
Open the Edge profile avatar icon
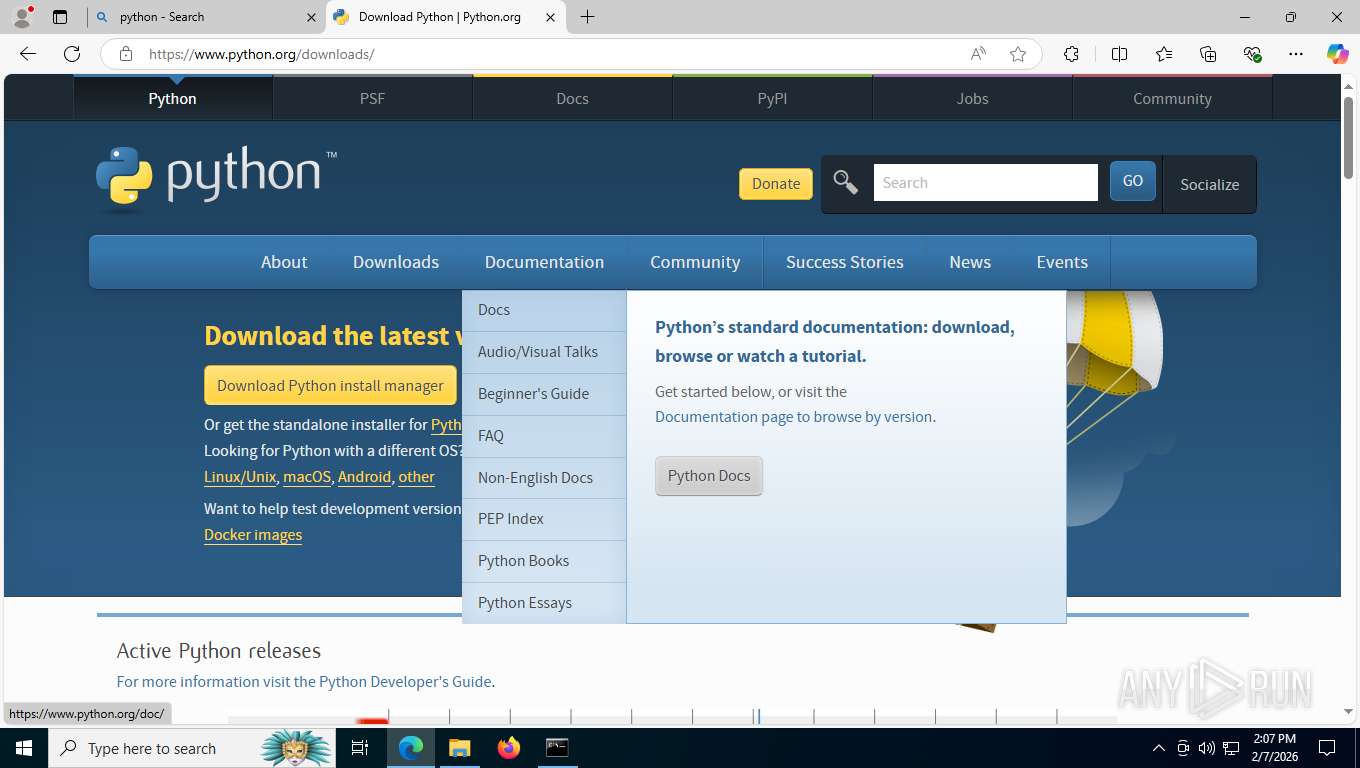[22, 17]
